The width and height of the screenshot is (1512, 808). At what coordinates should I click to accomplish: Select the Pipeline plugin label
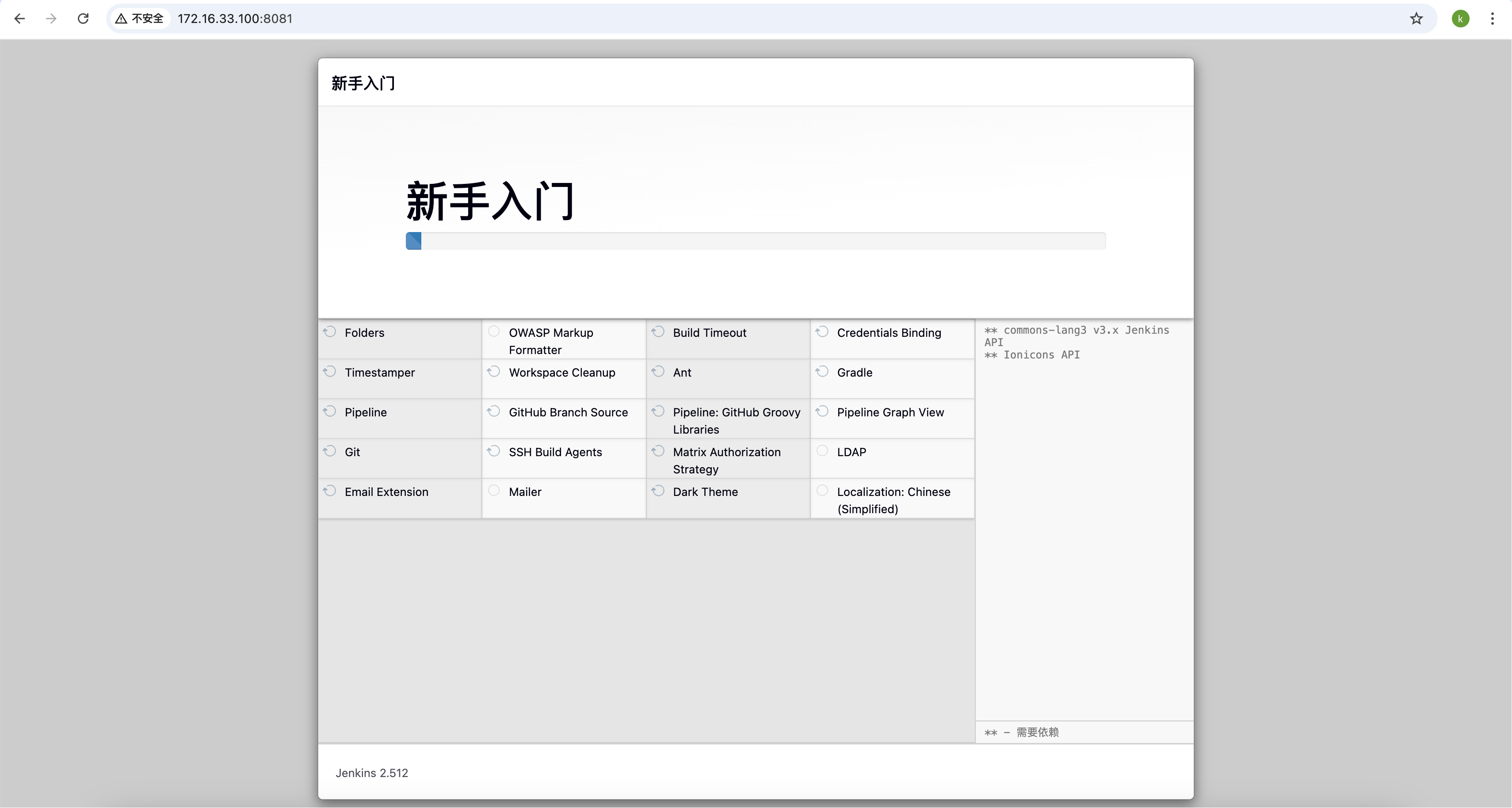pos(366,412)
